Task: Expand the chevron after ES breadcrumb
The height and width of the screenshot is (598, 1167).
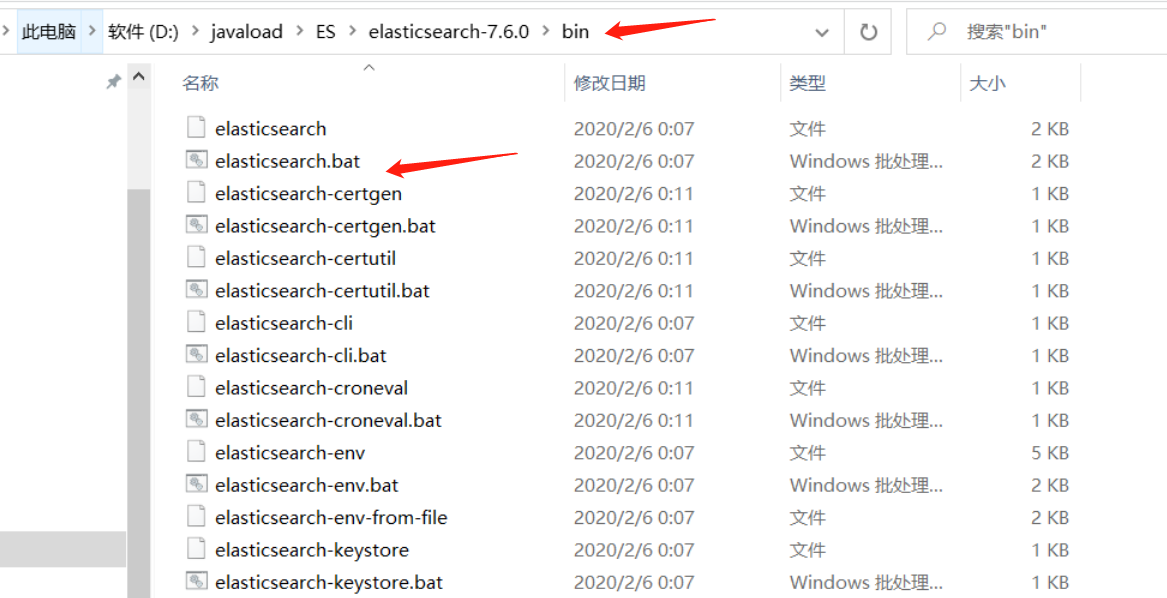Action: [x=352, y=31]
